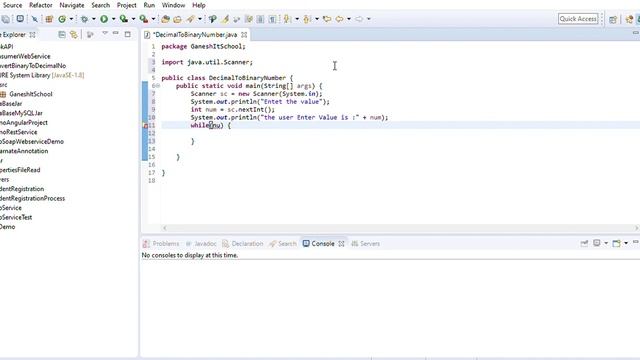Select the DecimalToBinaryNumber.java editor tab
Image resolution: width=640 pixels, height=360 pixels.
point(195,35)
